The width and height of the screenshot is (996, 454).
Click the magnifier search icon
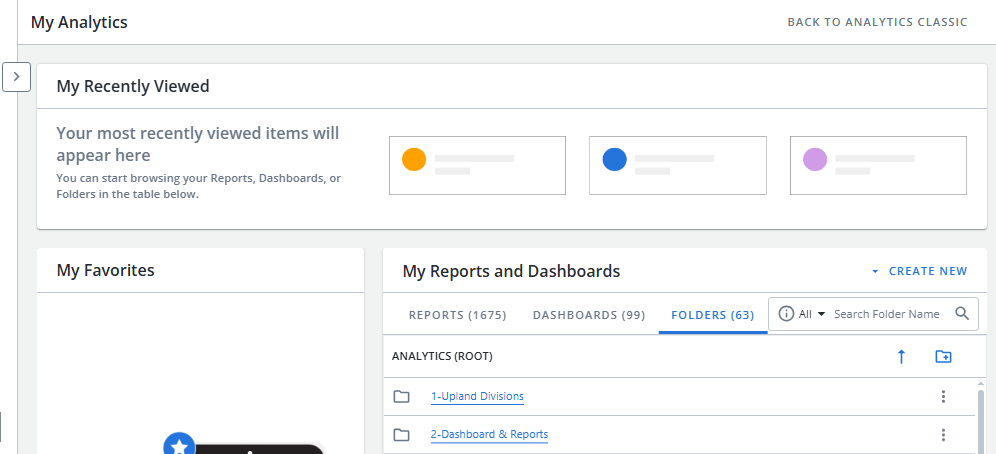coord(962,313)
